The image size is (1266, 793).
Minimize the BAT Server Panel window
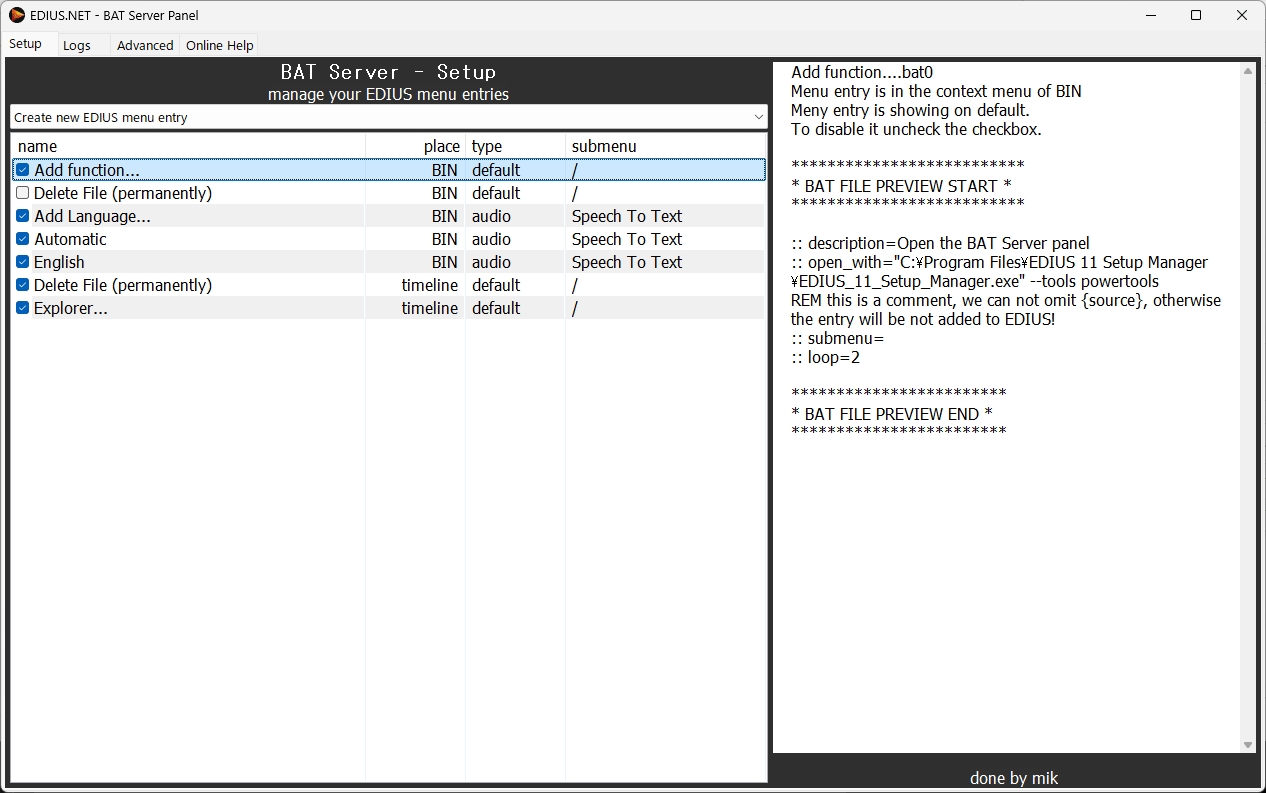click(1149, 15)
